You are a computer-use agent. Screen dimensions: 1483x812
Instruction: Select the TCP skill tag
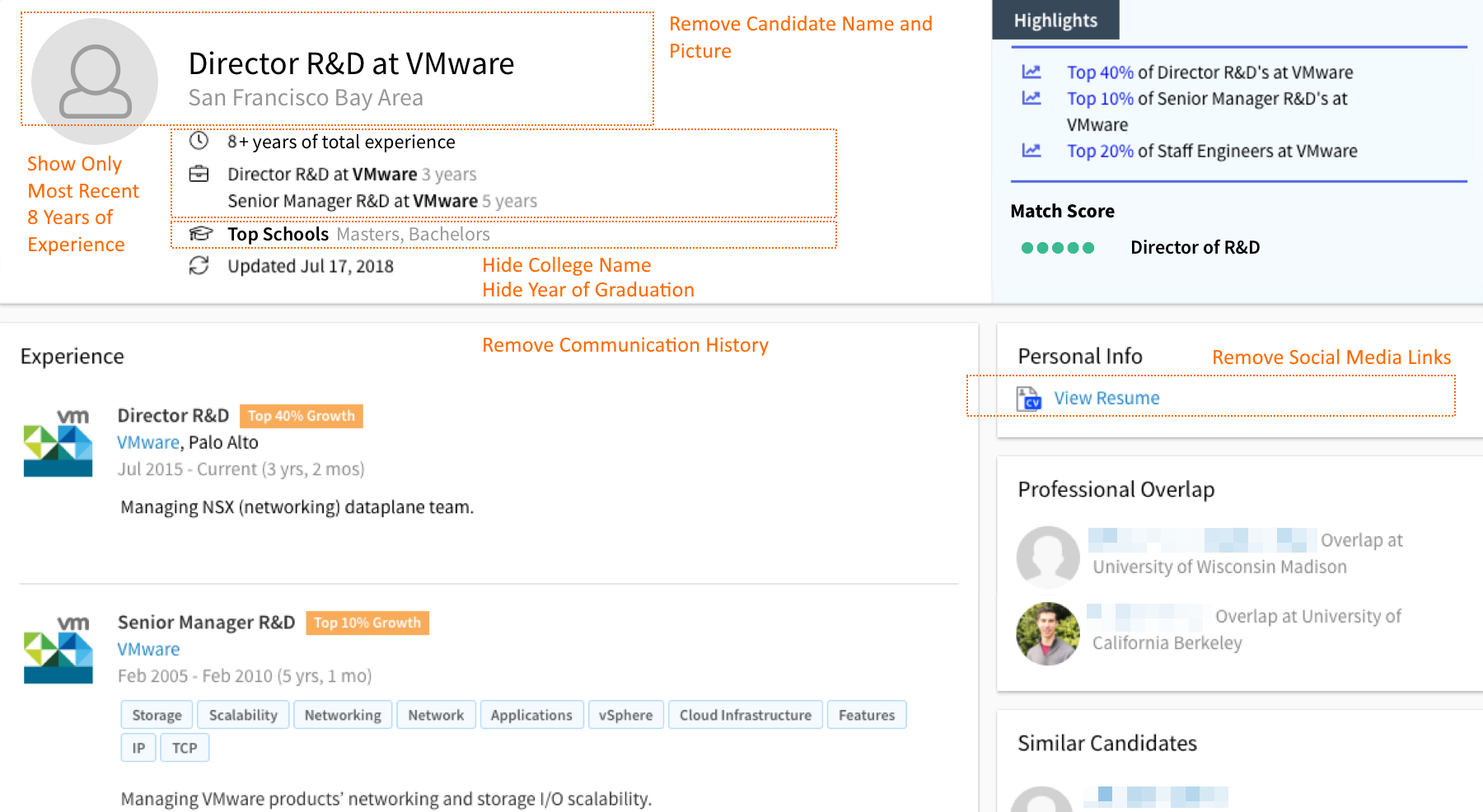click(185, 748)
